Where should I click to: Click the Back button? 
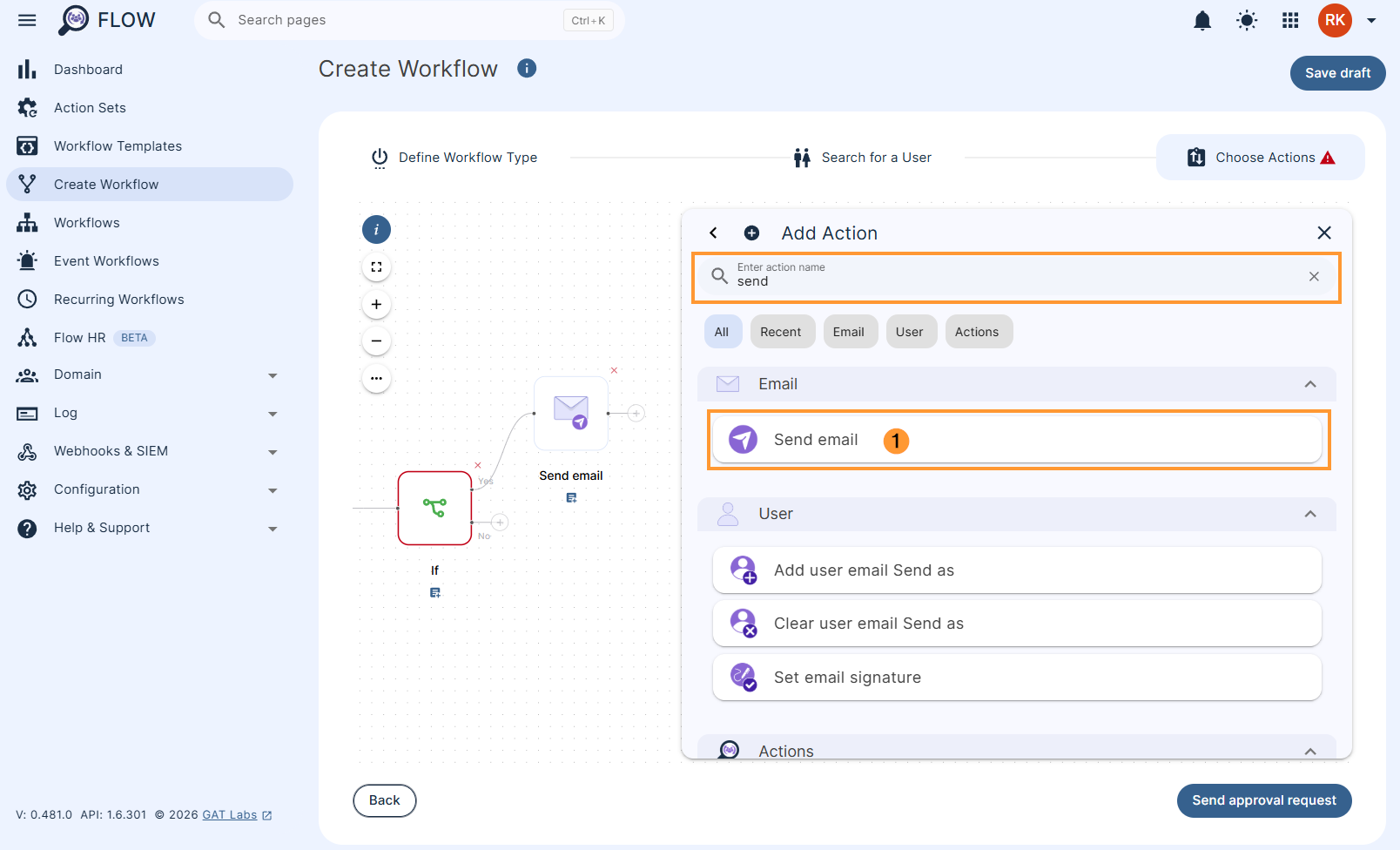[x=385, y=800]
